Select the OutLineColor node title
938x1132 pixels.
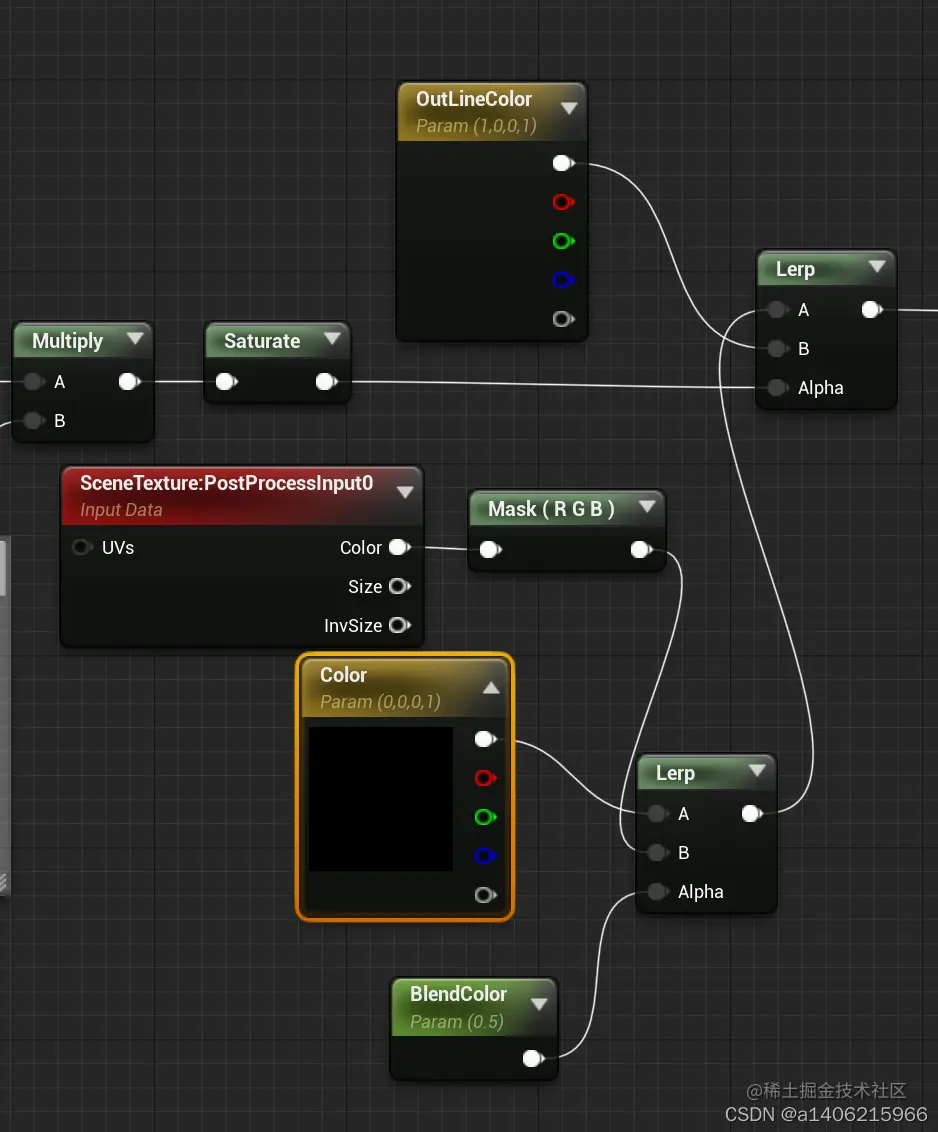pos(474,99)
